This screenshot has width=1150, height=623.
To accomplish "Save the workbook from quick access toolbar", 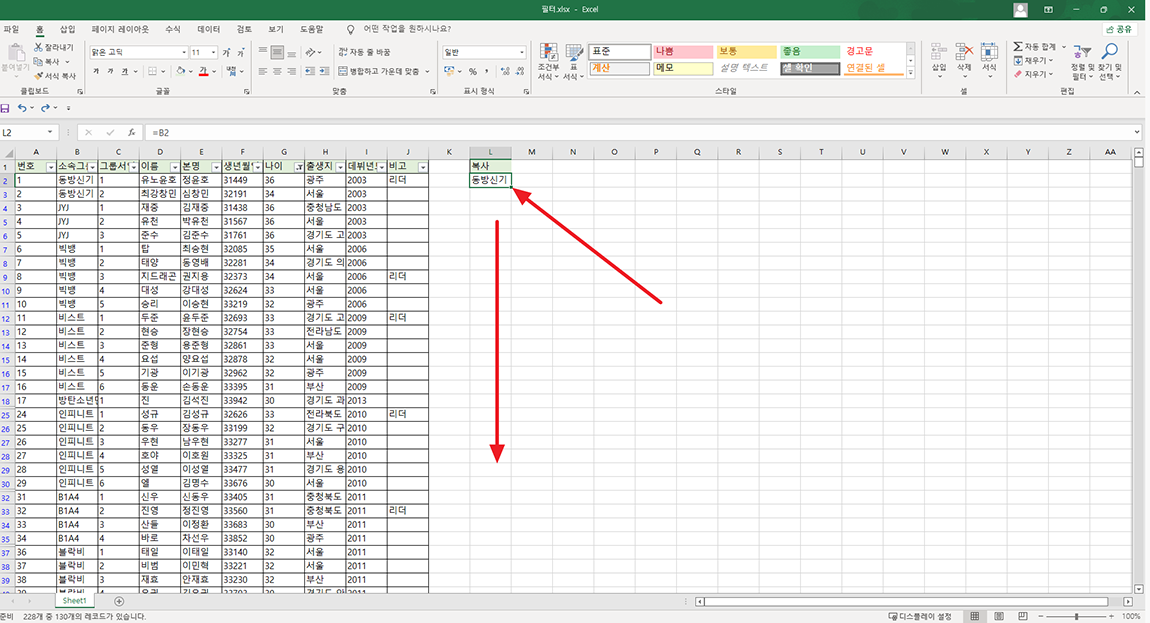I will coord(5,108).
